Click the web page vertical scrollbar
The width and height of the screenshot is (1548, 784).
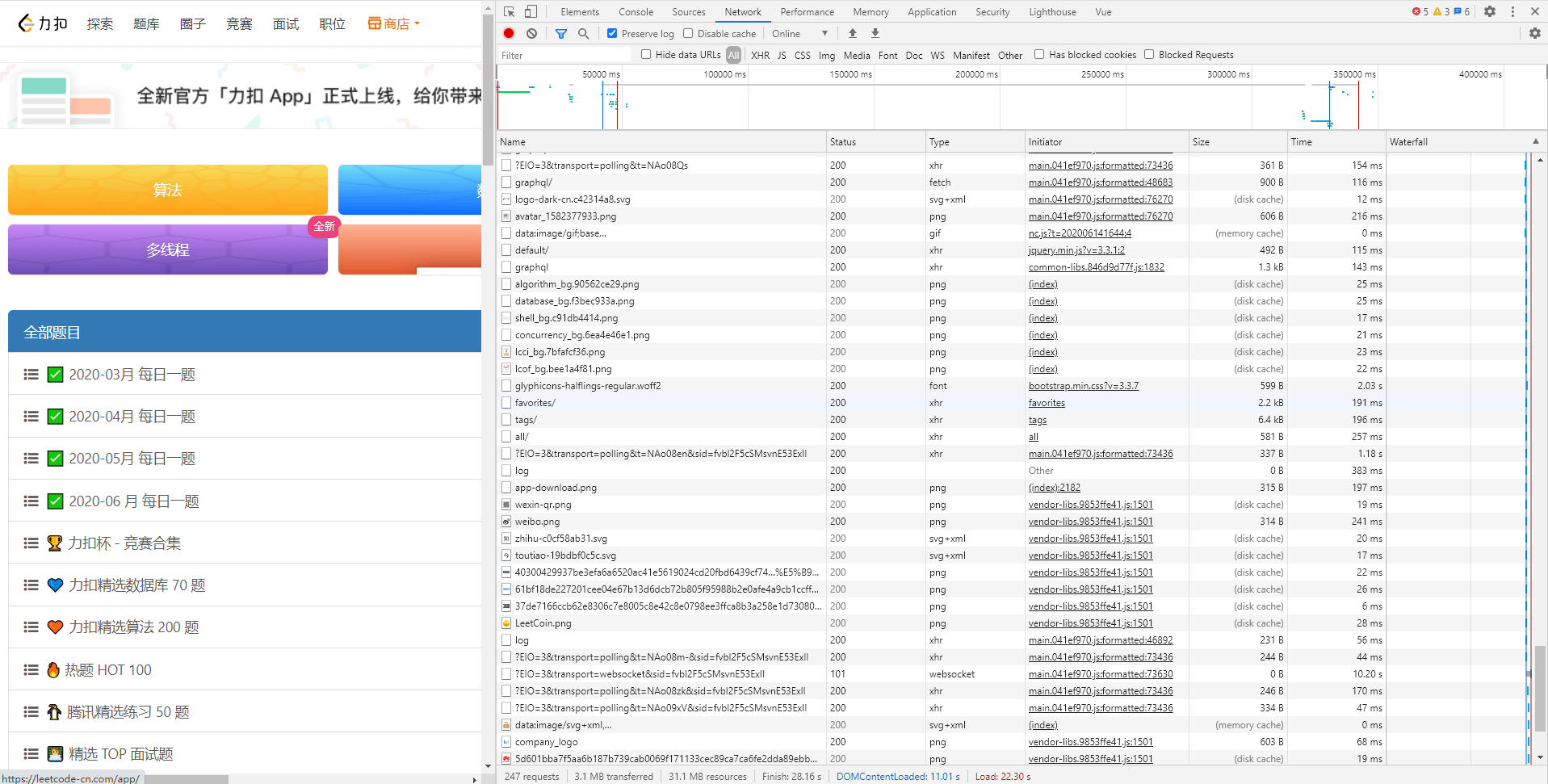[x=488, y=90]
